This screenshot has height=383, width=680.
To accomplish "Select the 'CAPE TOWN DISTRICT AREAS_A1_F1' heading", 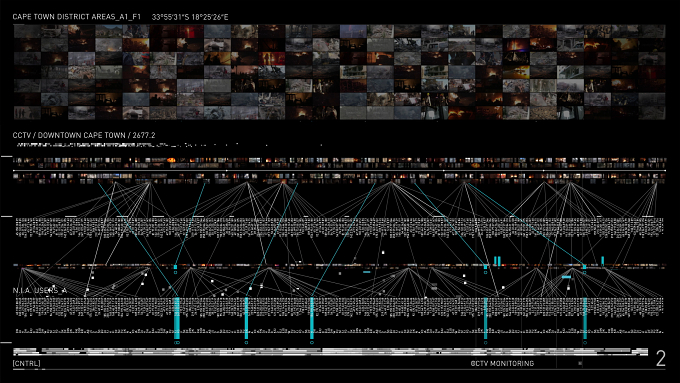I will click(x=77, y=17).
